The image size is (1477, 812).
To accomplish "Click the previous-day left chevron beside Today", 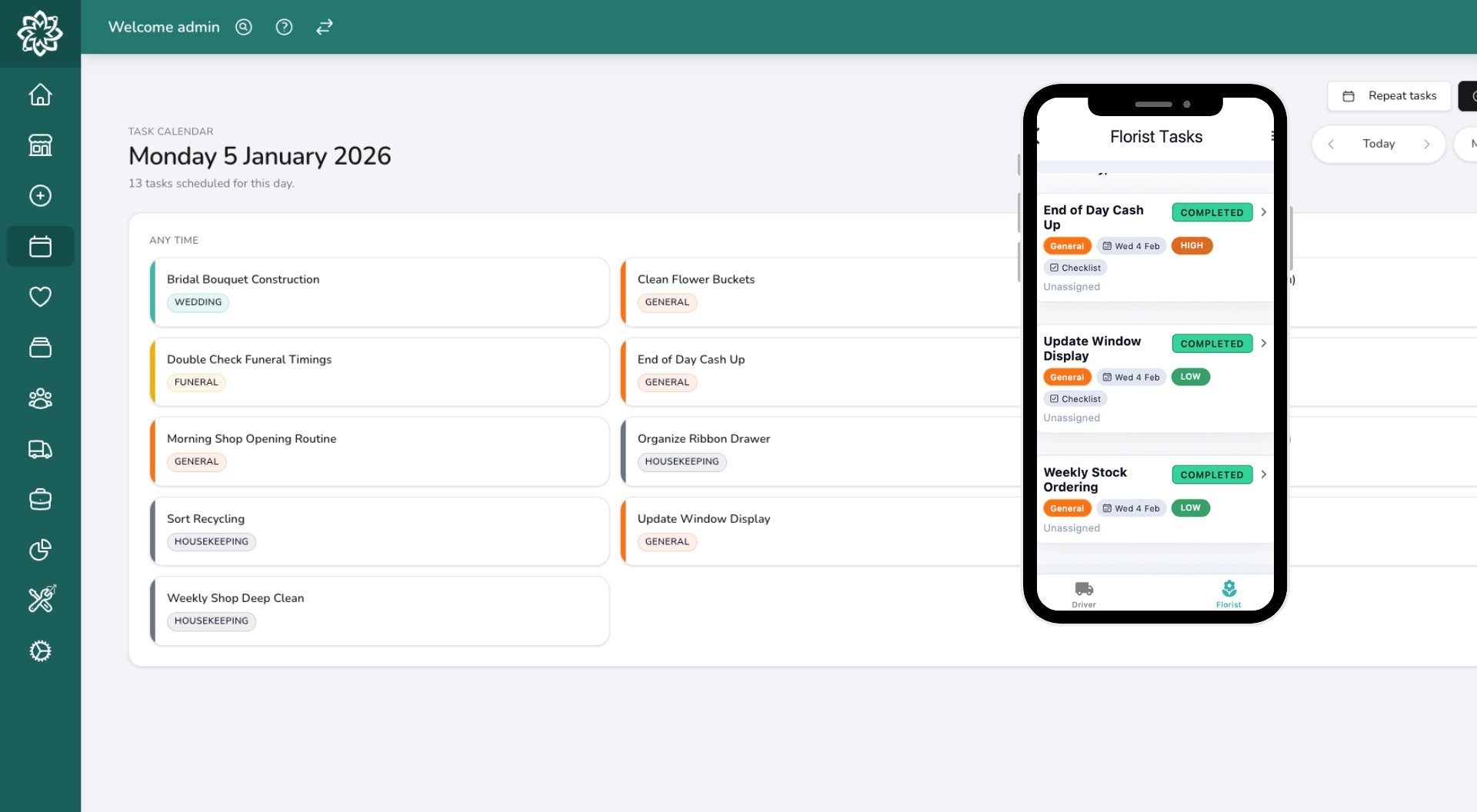I will [1332, 144].
